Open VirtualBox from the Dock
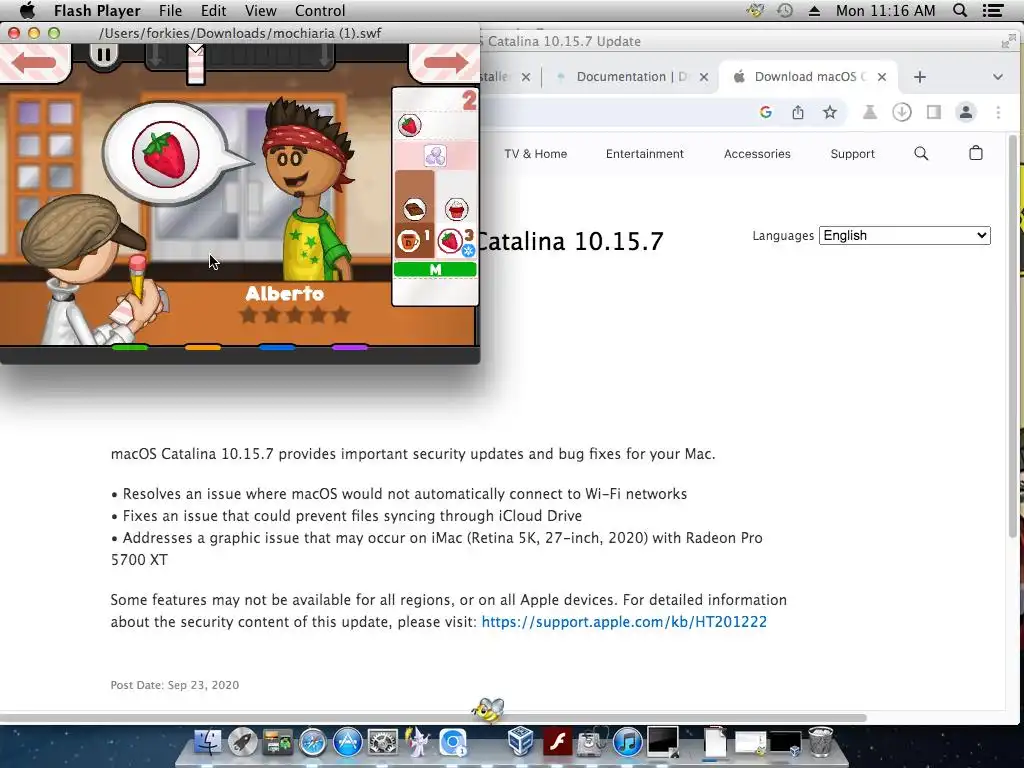 coord(521,743)
